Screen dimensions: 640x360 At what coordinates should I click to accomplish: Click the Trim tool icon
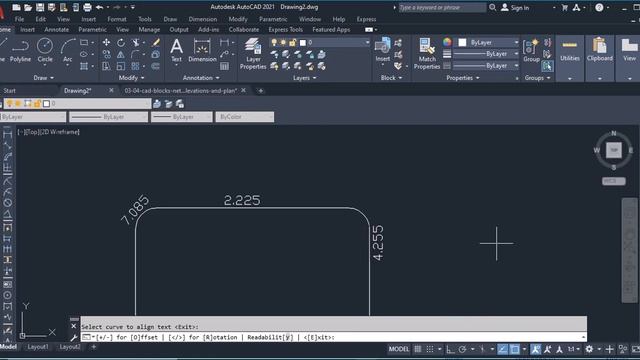click(x=136, y=42)
